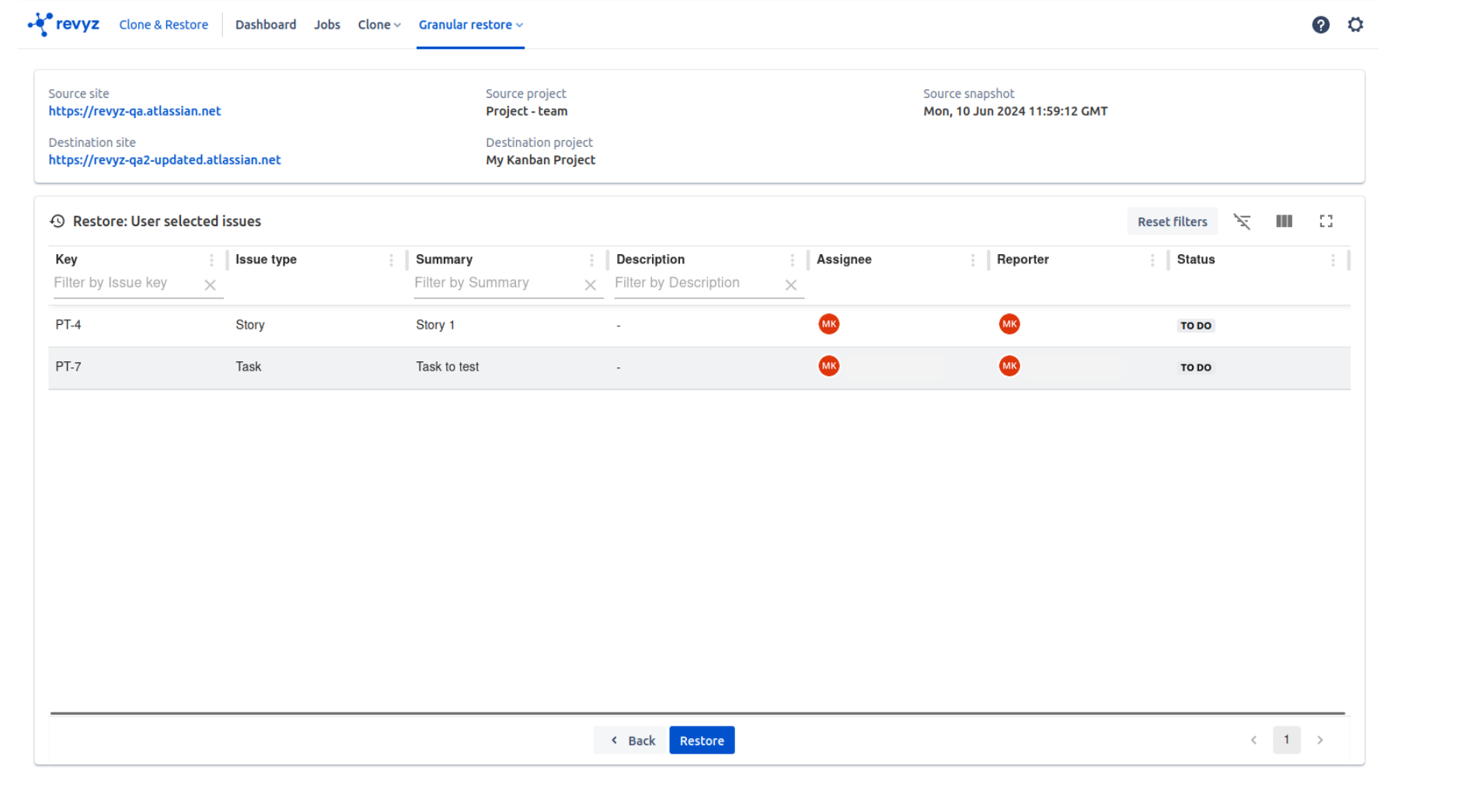Open destination site revyz-qa2-updated link

(x=165, y=160)
